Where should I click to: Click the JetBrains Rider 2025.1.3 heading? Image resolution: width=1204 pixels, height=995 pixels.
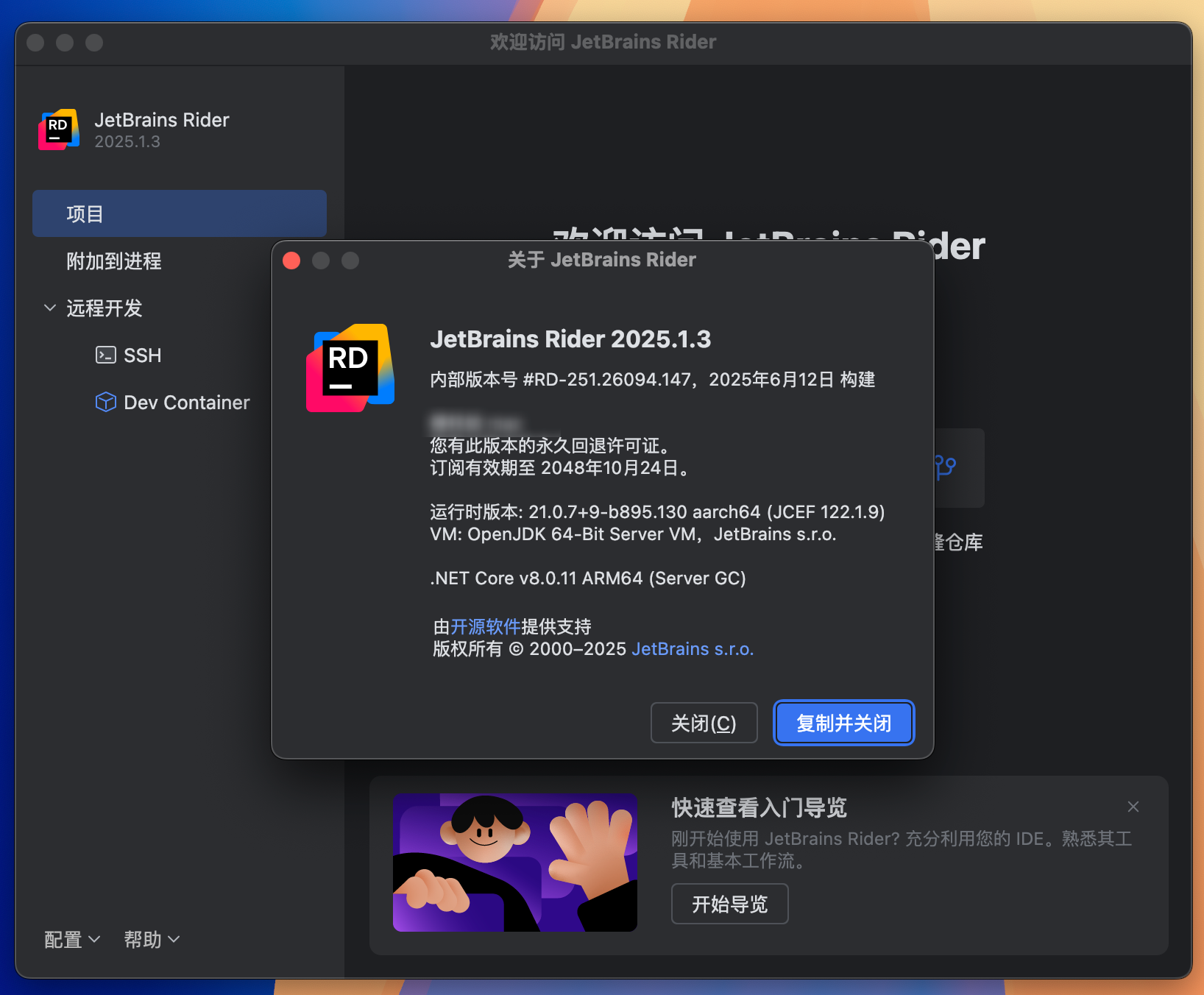[x=570, y=339]
